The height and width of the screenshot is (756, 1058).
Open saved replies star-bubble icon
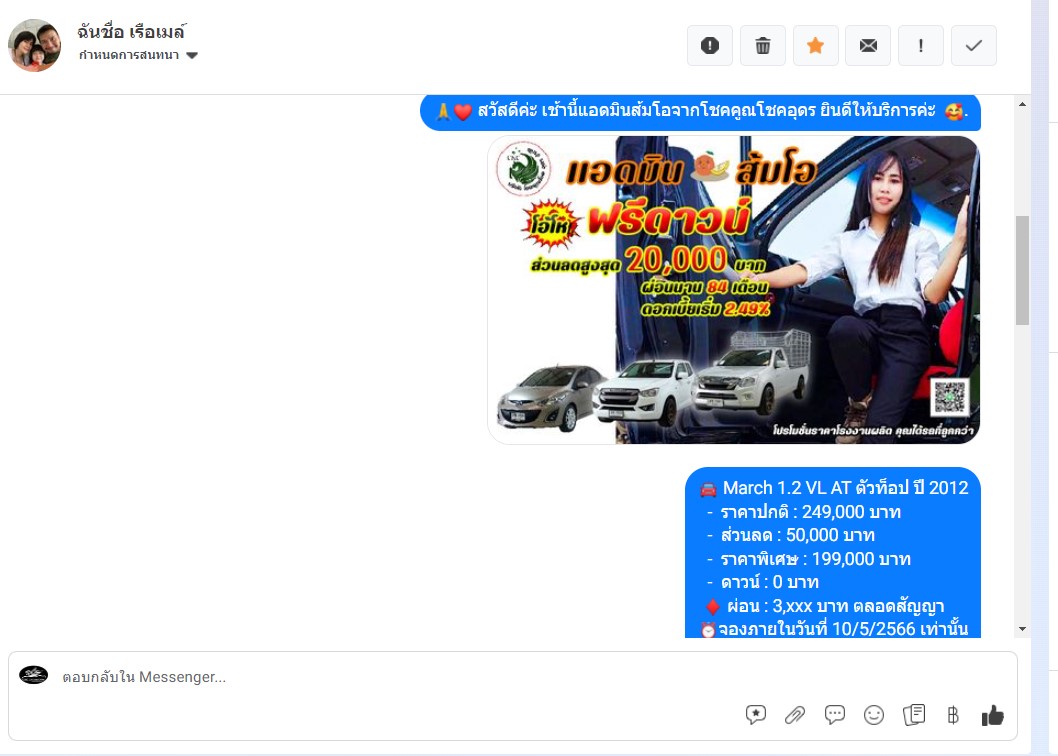click(x=756, y=715)
